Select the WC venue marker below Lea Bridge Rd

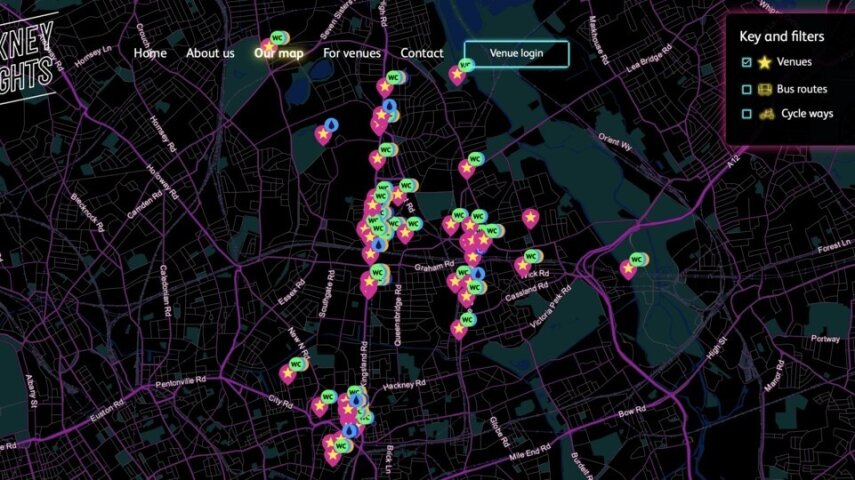click(466, 169)
